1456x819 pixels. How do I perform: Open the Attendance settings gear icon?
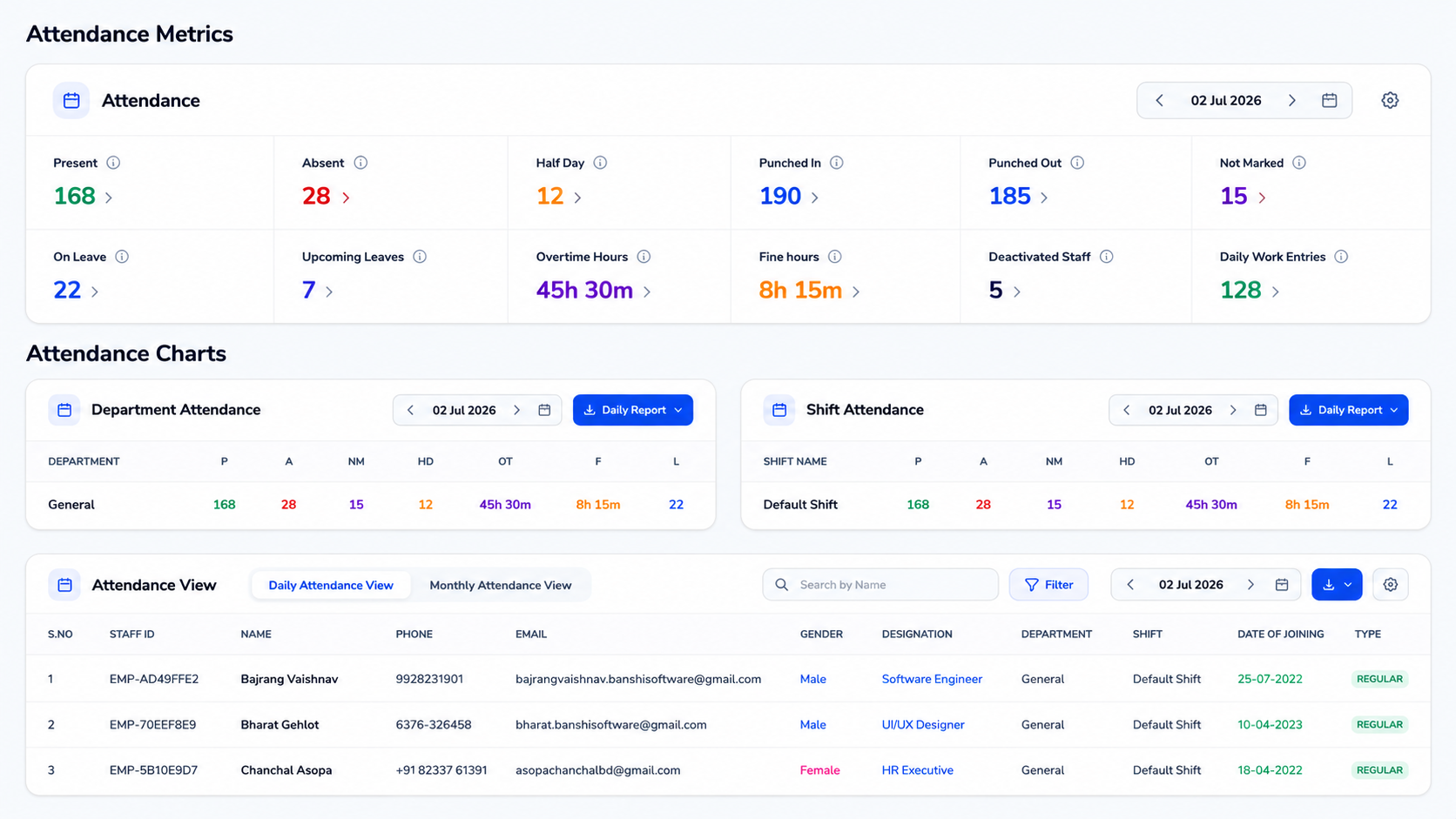tap(1390, 100)
